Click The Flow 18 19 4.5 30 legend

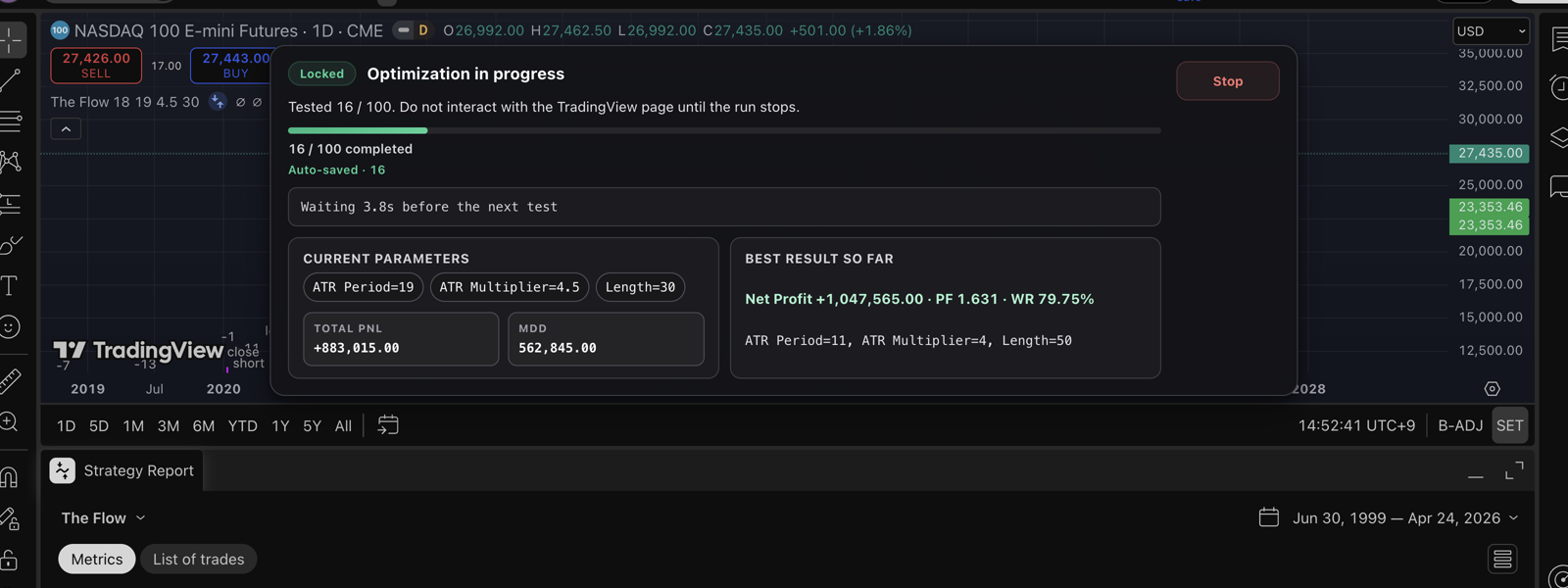tap(125, 102)
